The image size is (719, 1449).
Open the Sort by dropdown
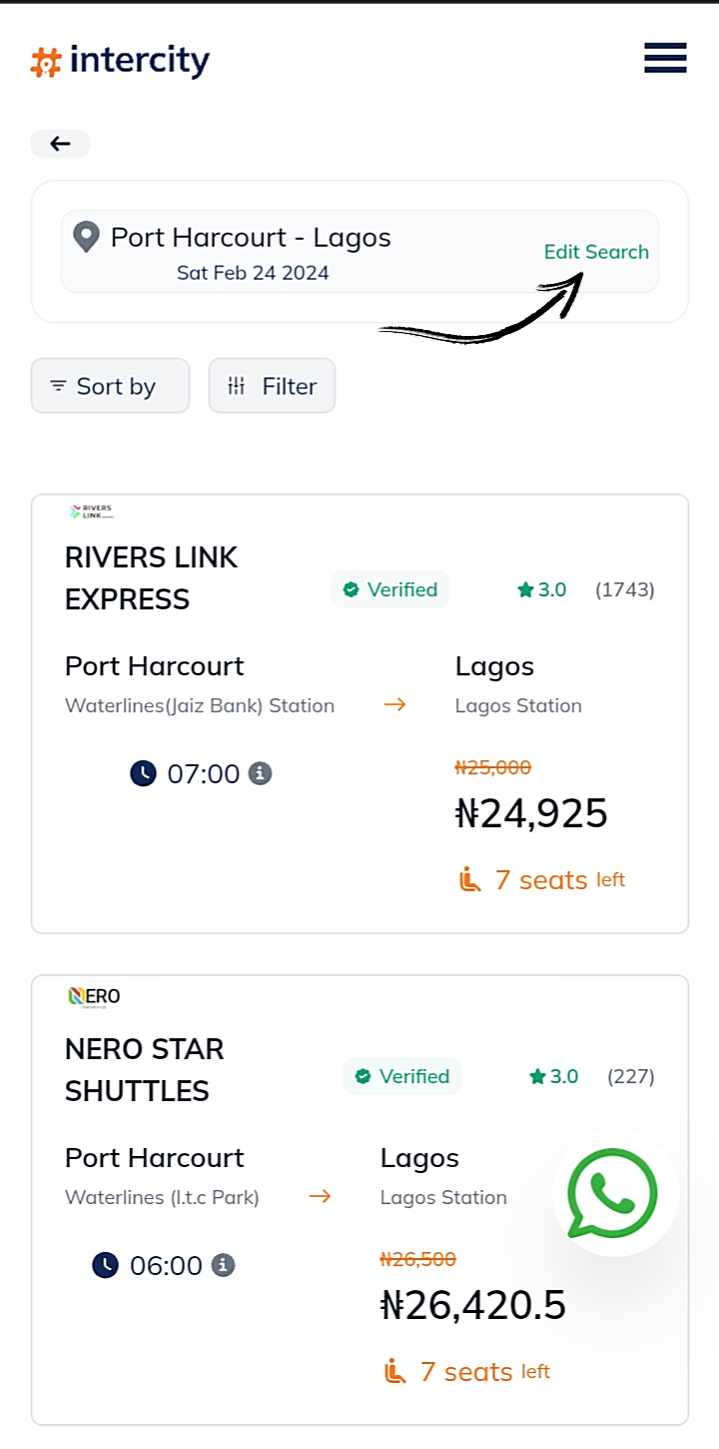click(x=110, y=386)
